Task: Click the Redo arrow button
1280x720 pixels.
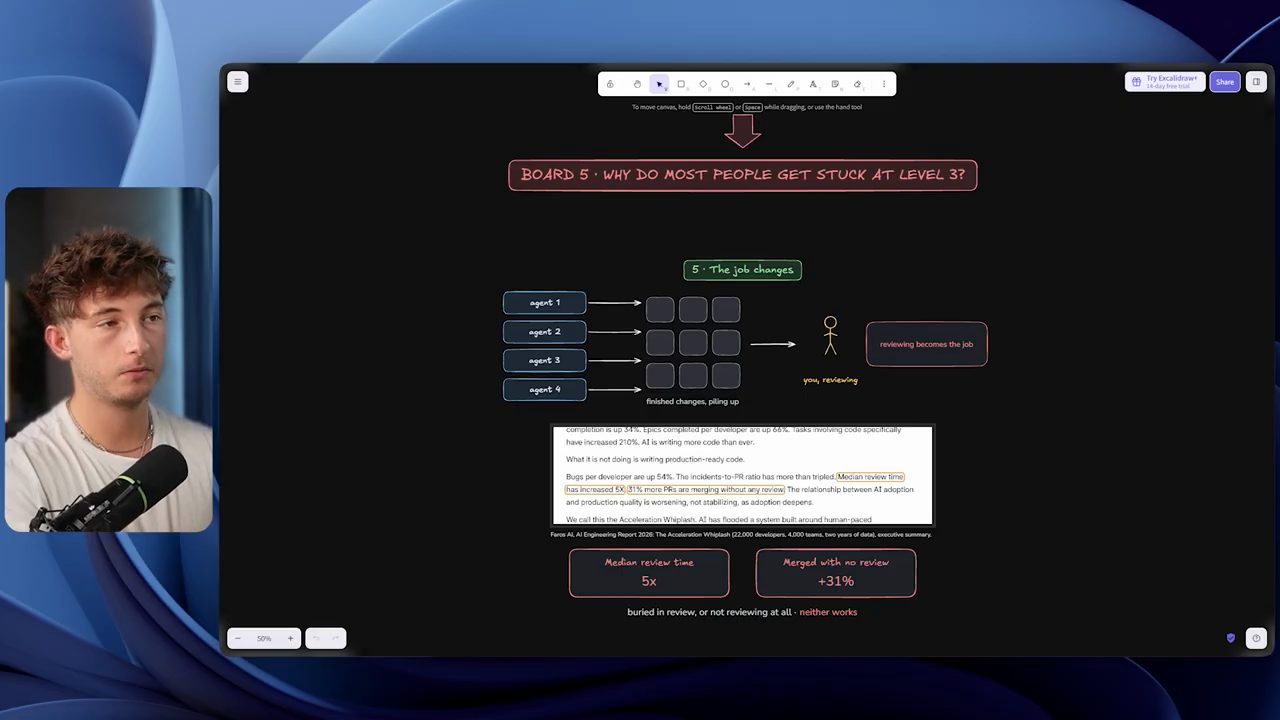Action: 336,638
